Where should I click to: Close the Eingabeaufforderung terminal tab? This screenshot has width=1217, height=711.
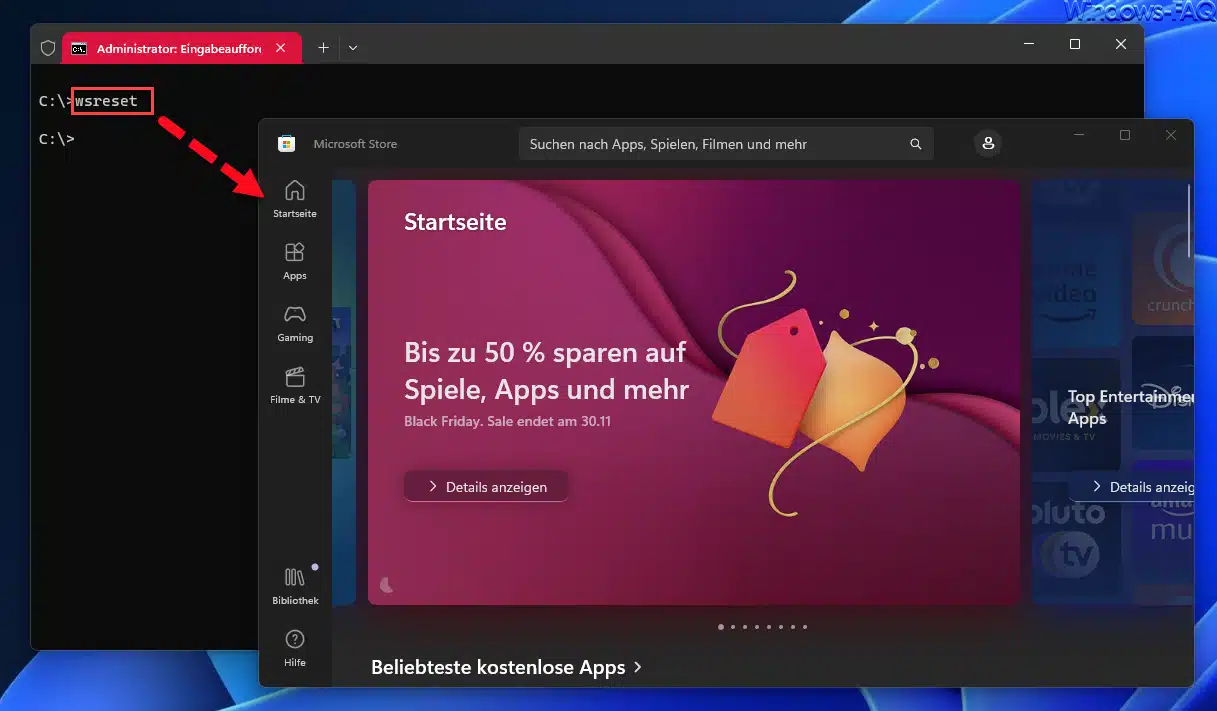click(281, 47)
